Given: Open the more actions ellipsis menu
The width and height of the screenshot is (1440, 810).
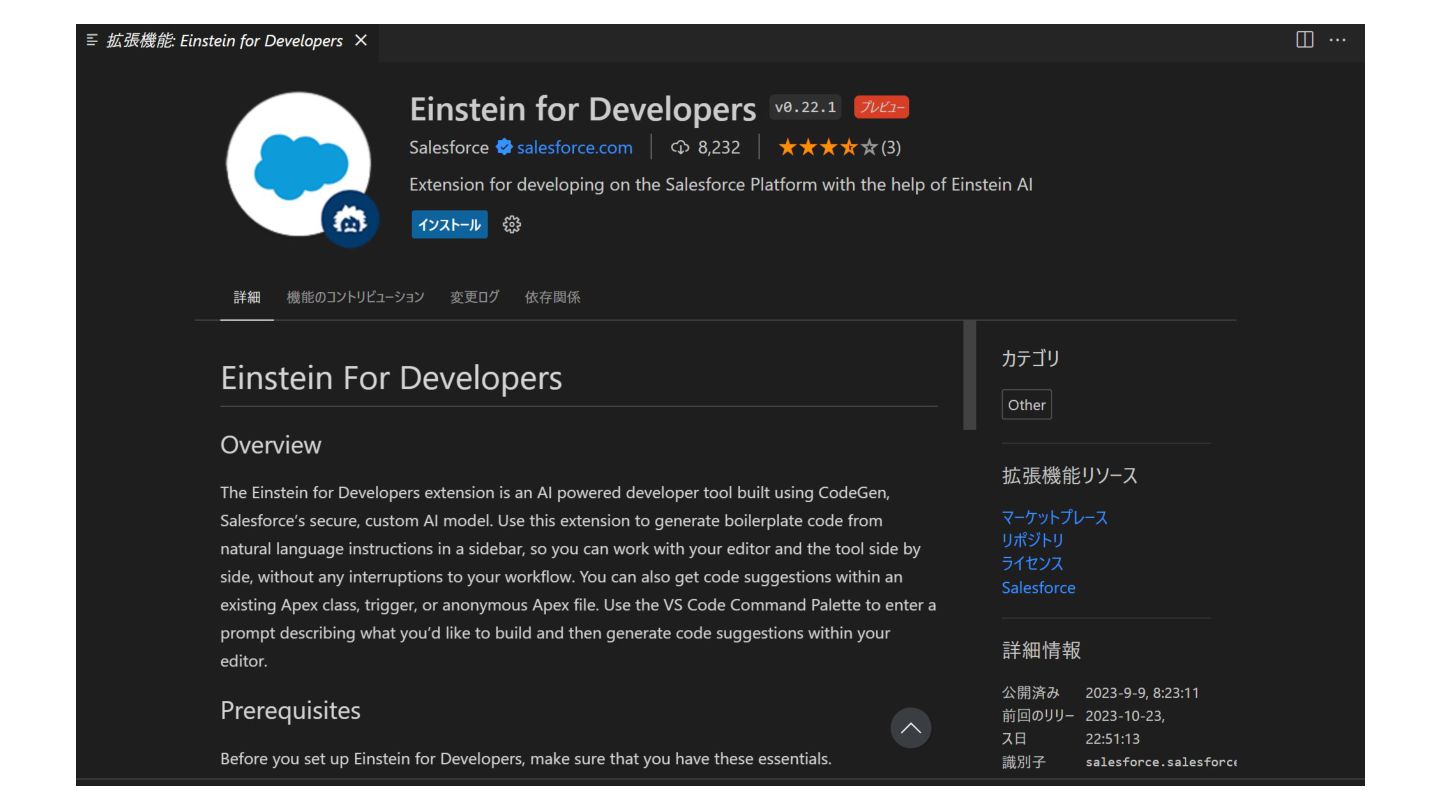Looking at the screenshot, I should (1337, 40).
